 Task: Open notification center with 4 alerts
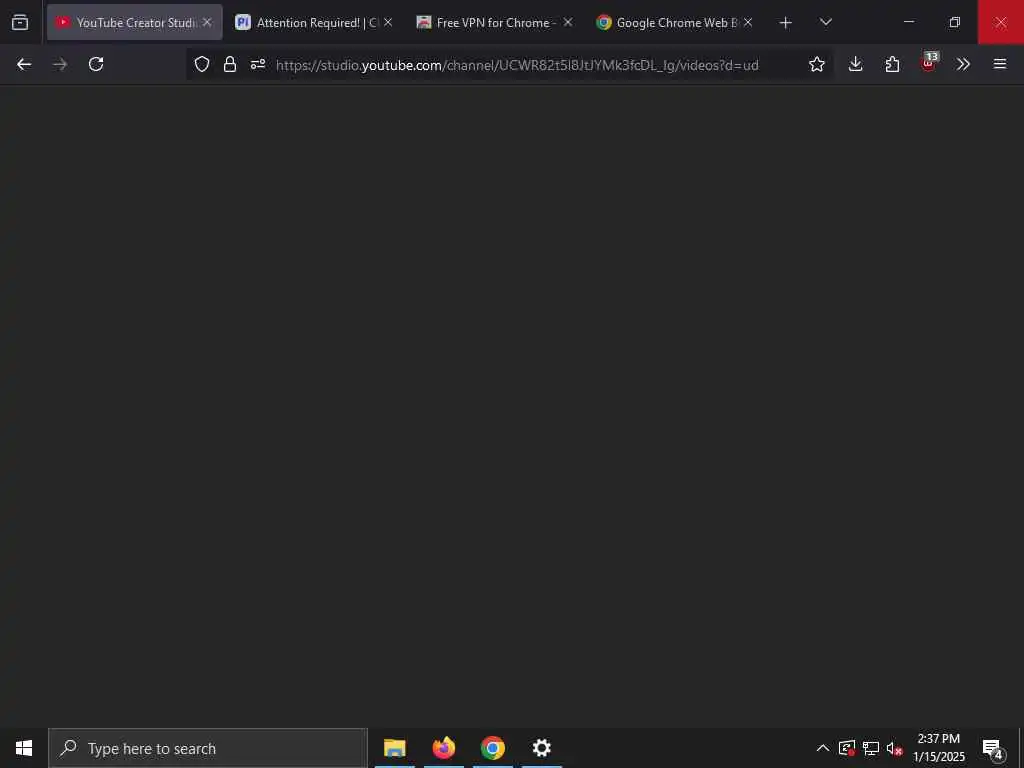993,748
